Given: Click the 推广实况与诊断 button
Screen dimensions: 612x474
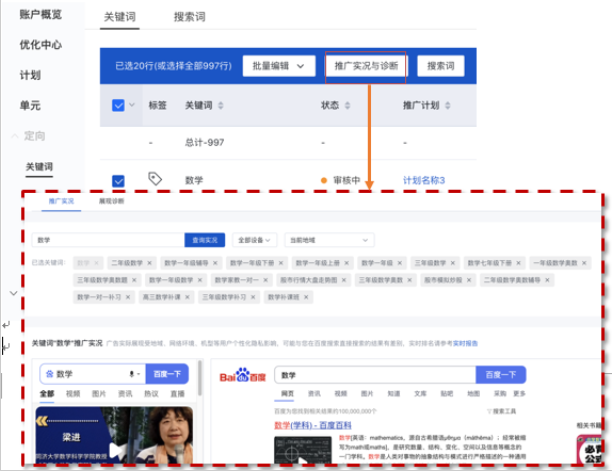Looking at the screenshot, I should [366, 66].
